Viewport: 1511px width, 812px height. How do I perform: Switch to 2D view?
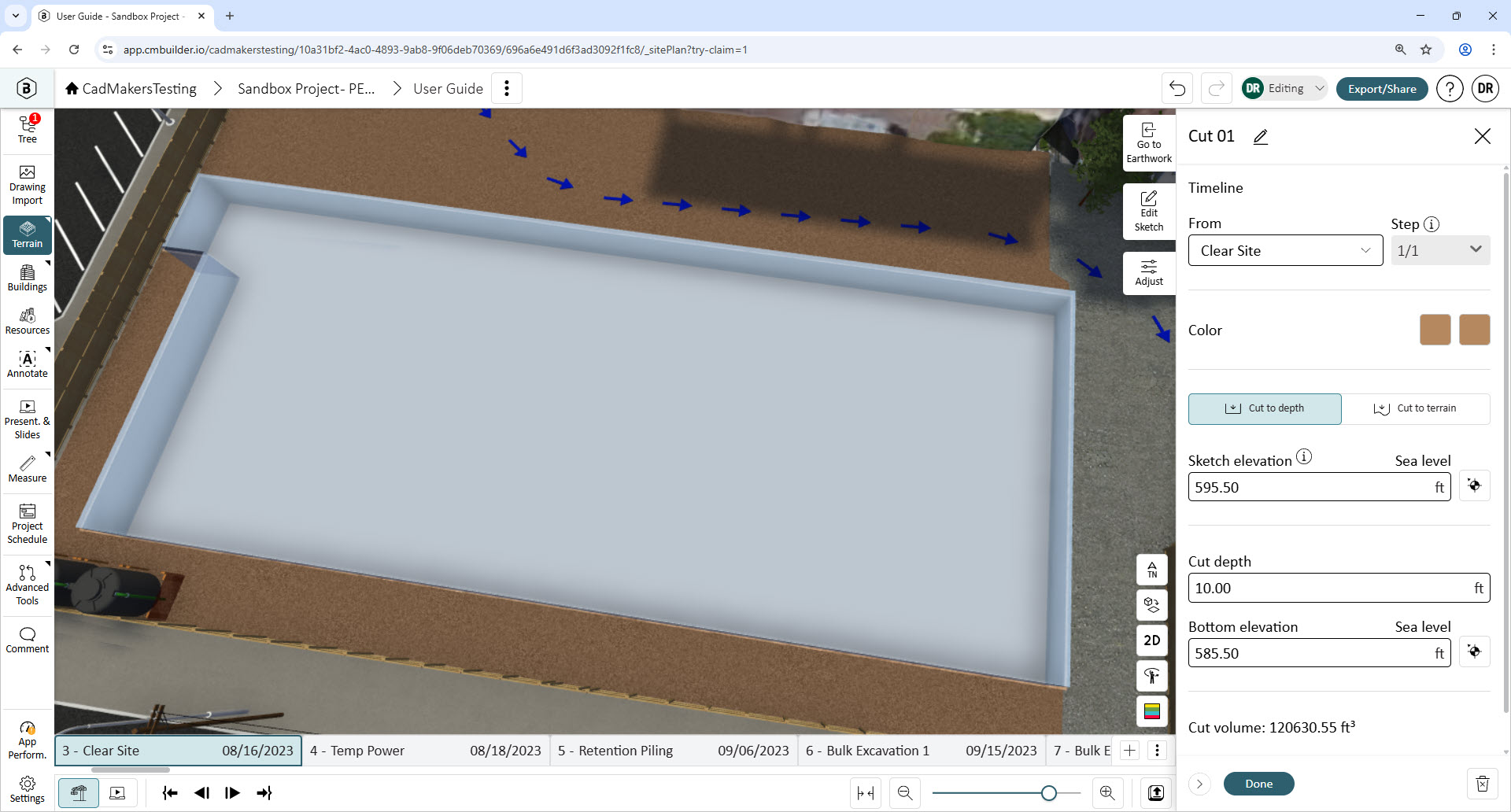point(1152,640)
